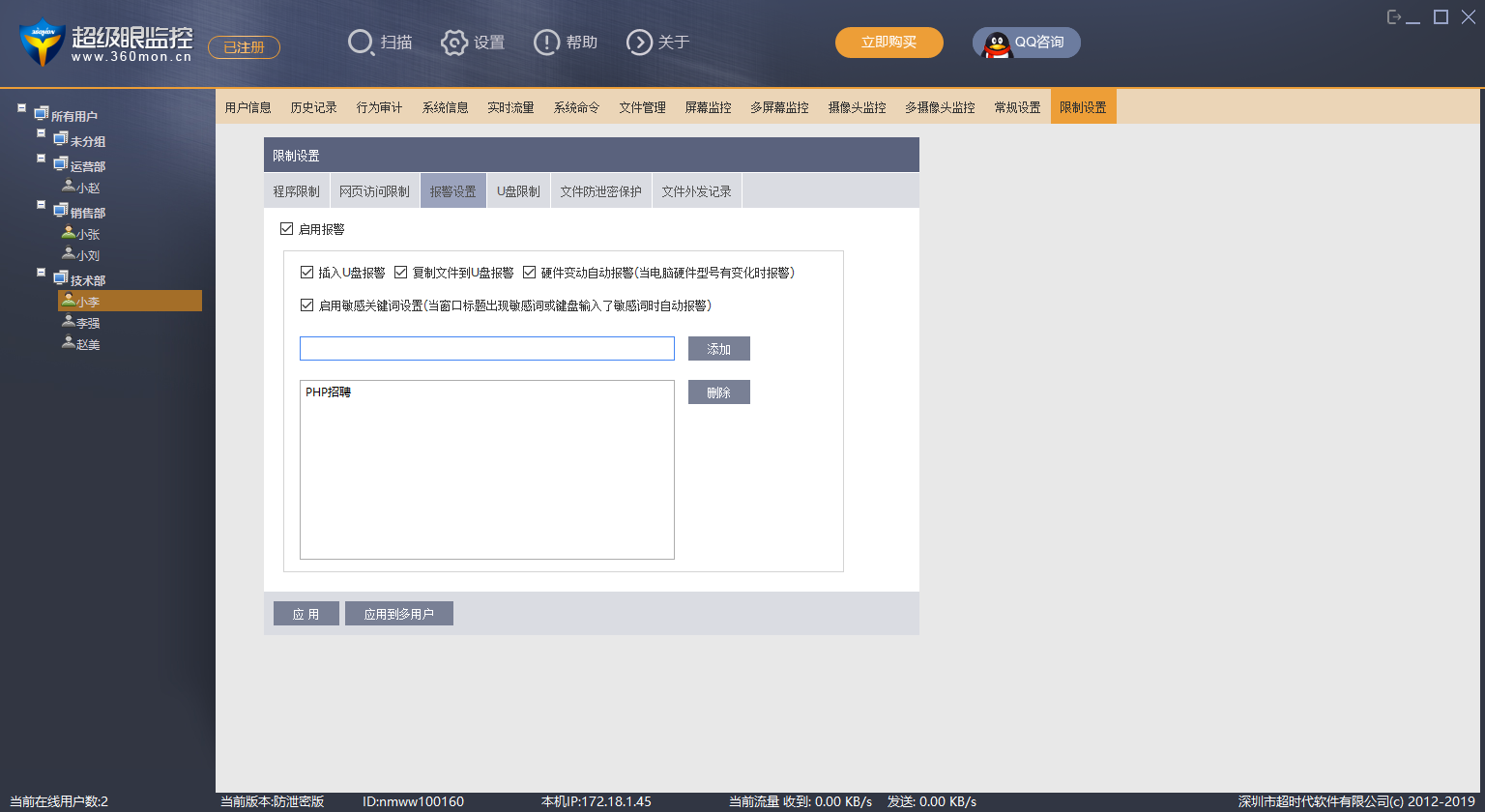Screen dimensions: 1485x812
Task: Click the QQ penguin consultation icon
Action: [997, 43]
